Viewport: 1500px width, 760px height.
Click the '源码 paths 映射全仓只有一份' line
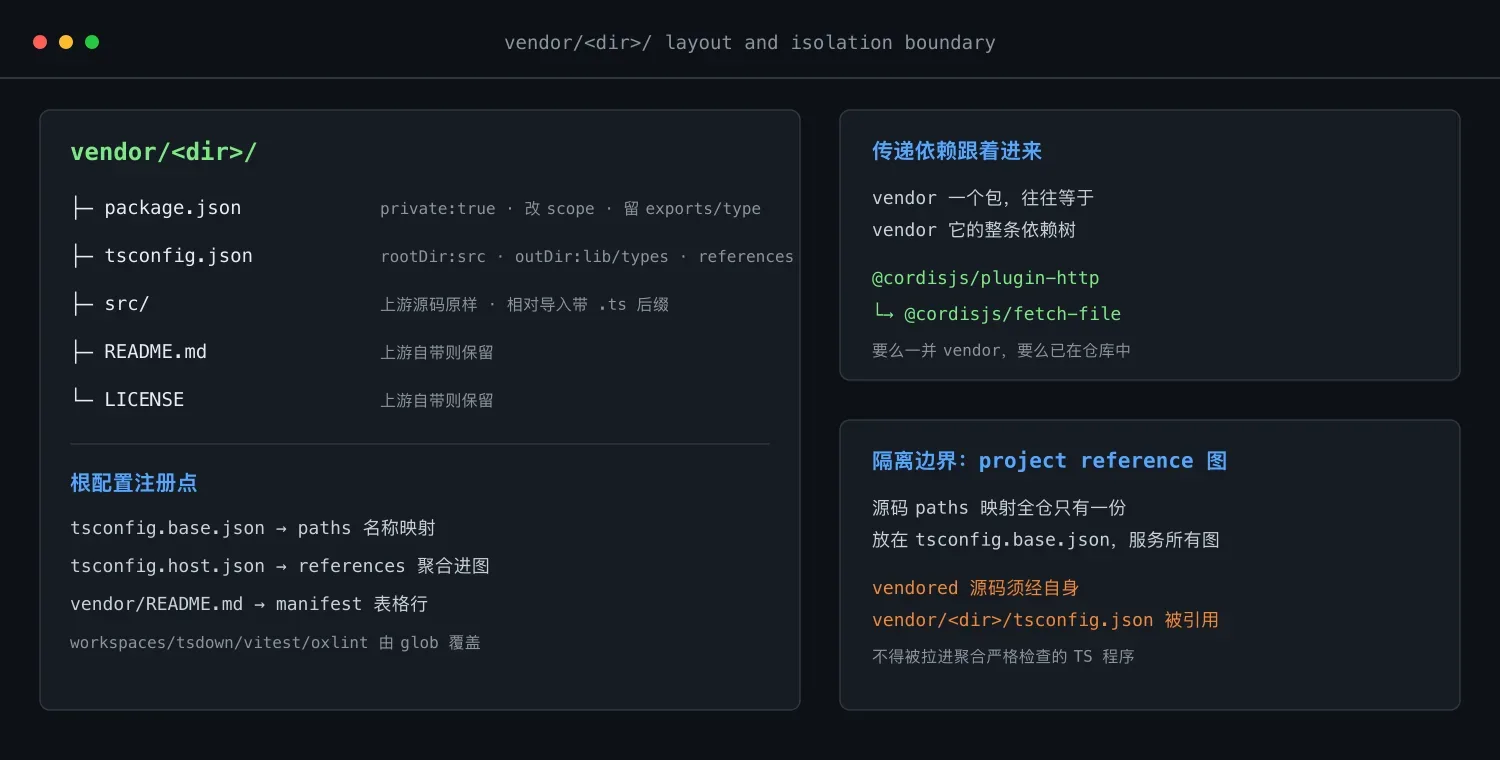tap(999, 508)
